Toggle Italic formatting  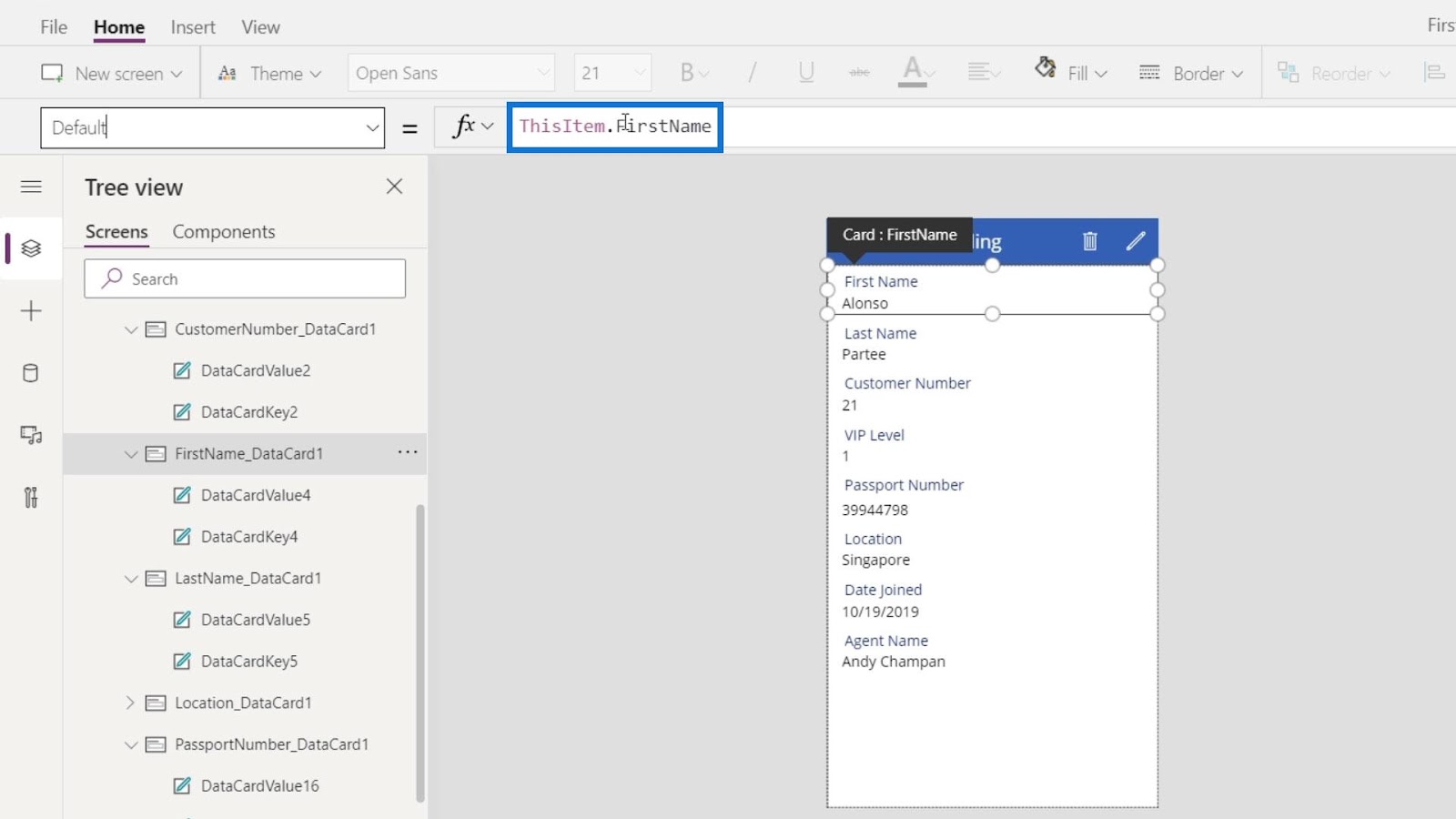click(752, 73)
